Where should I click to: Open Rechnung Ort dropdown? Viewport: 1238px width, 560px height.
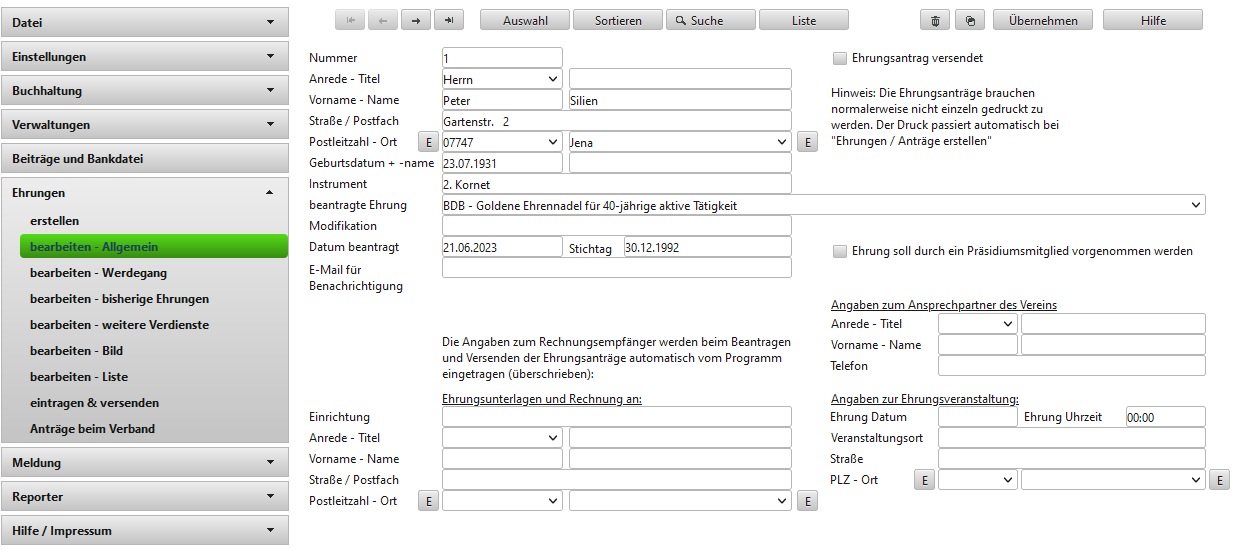point(680,501)
